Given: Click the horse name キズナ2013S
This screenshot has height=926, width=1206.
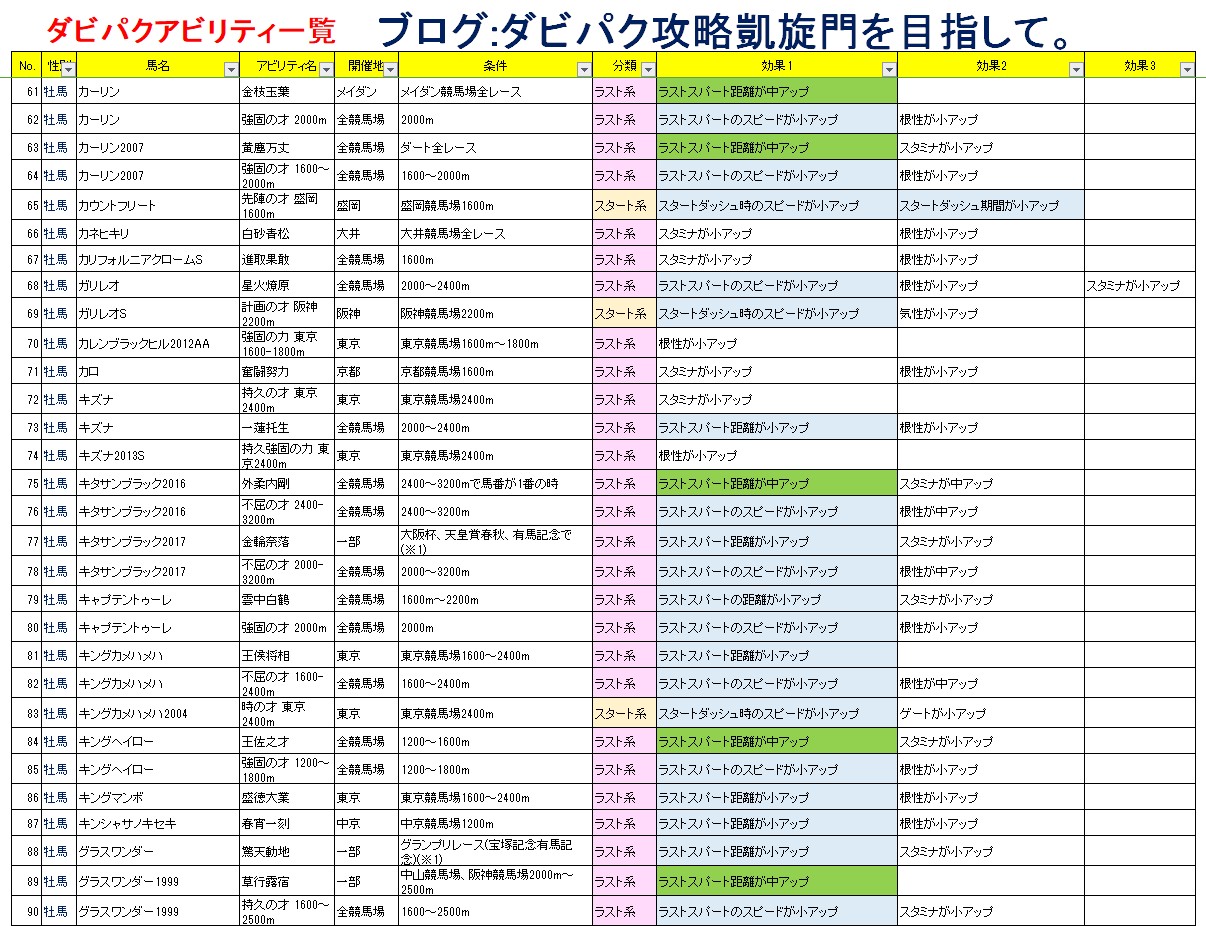Looking at the screenshot, I should pyautogui.click(x=112, y=456).
